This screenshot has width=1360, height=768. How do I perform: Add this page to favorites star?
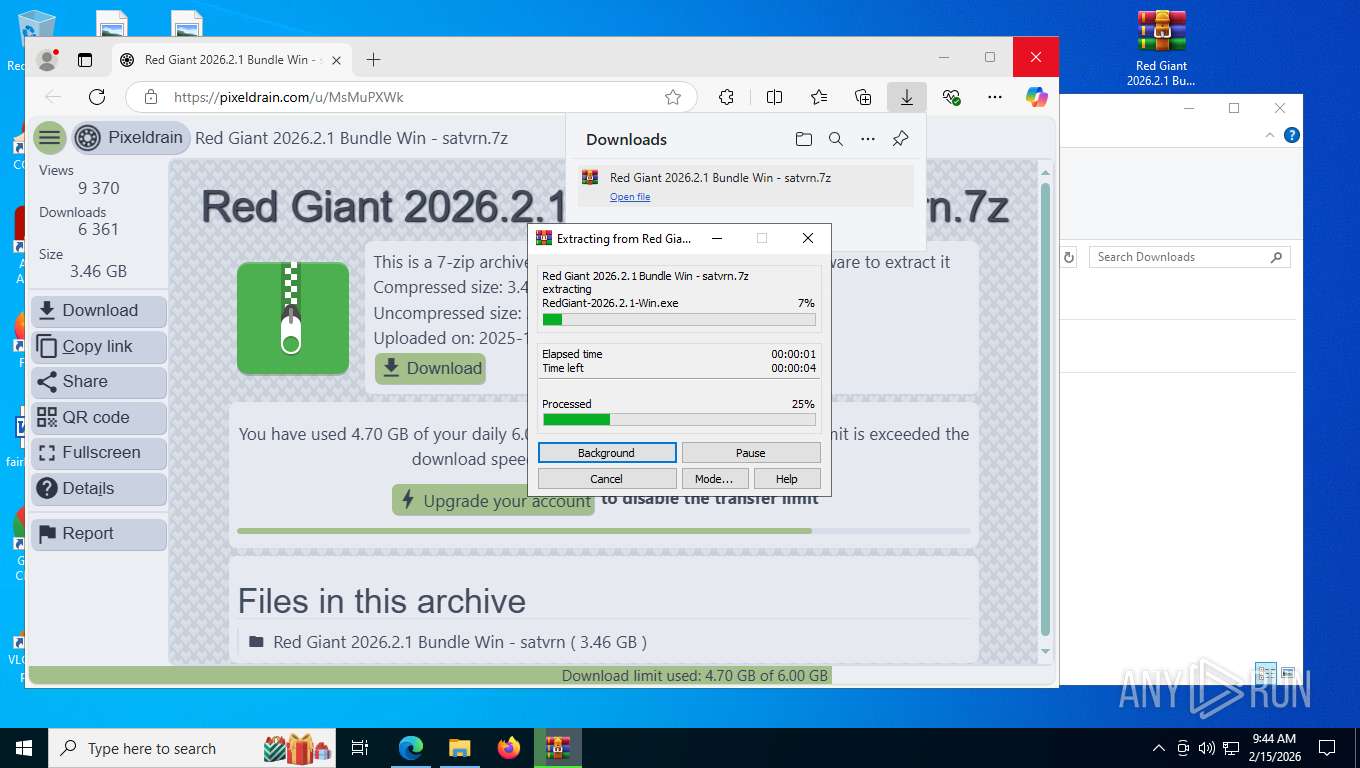coord(673,97)
